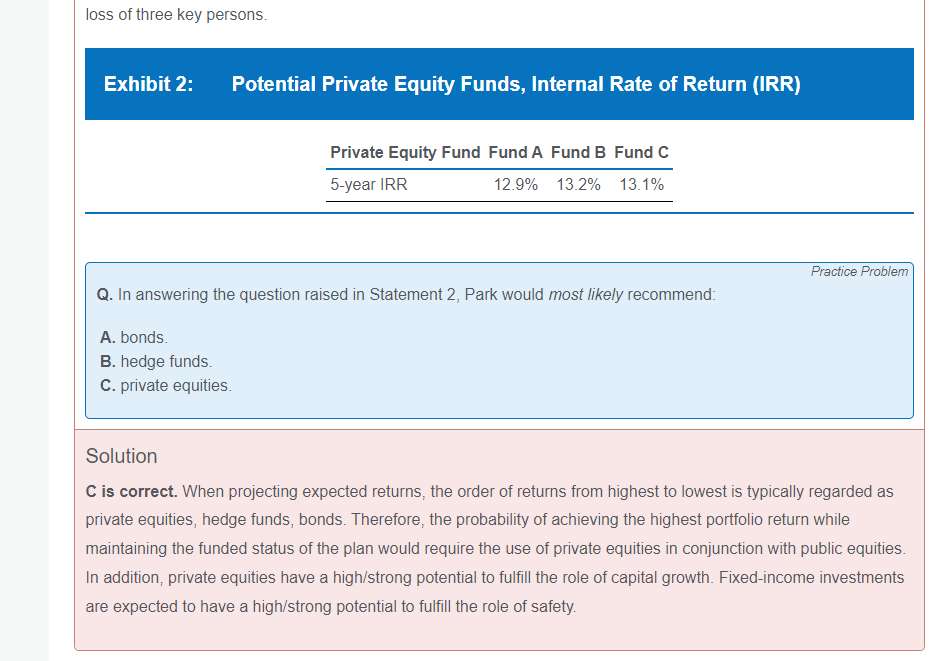Click the solution sentence starting 'In addition'
The height and width of the screenshot is (661, 944).
tap(494, 578)
